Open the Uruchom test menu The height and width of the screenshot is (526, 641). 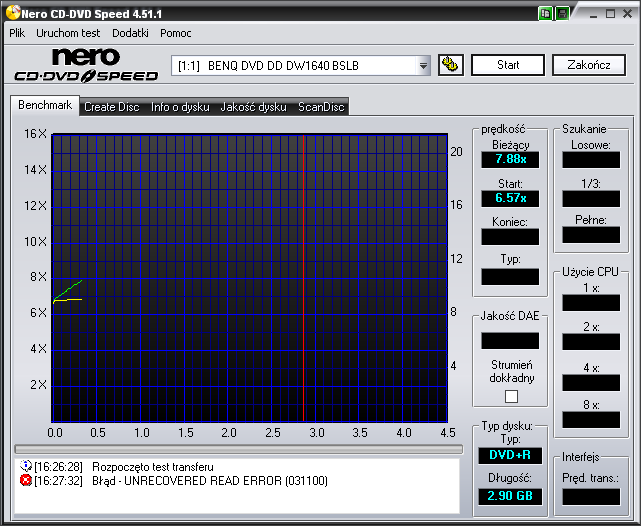68,33
